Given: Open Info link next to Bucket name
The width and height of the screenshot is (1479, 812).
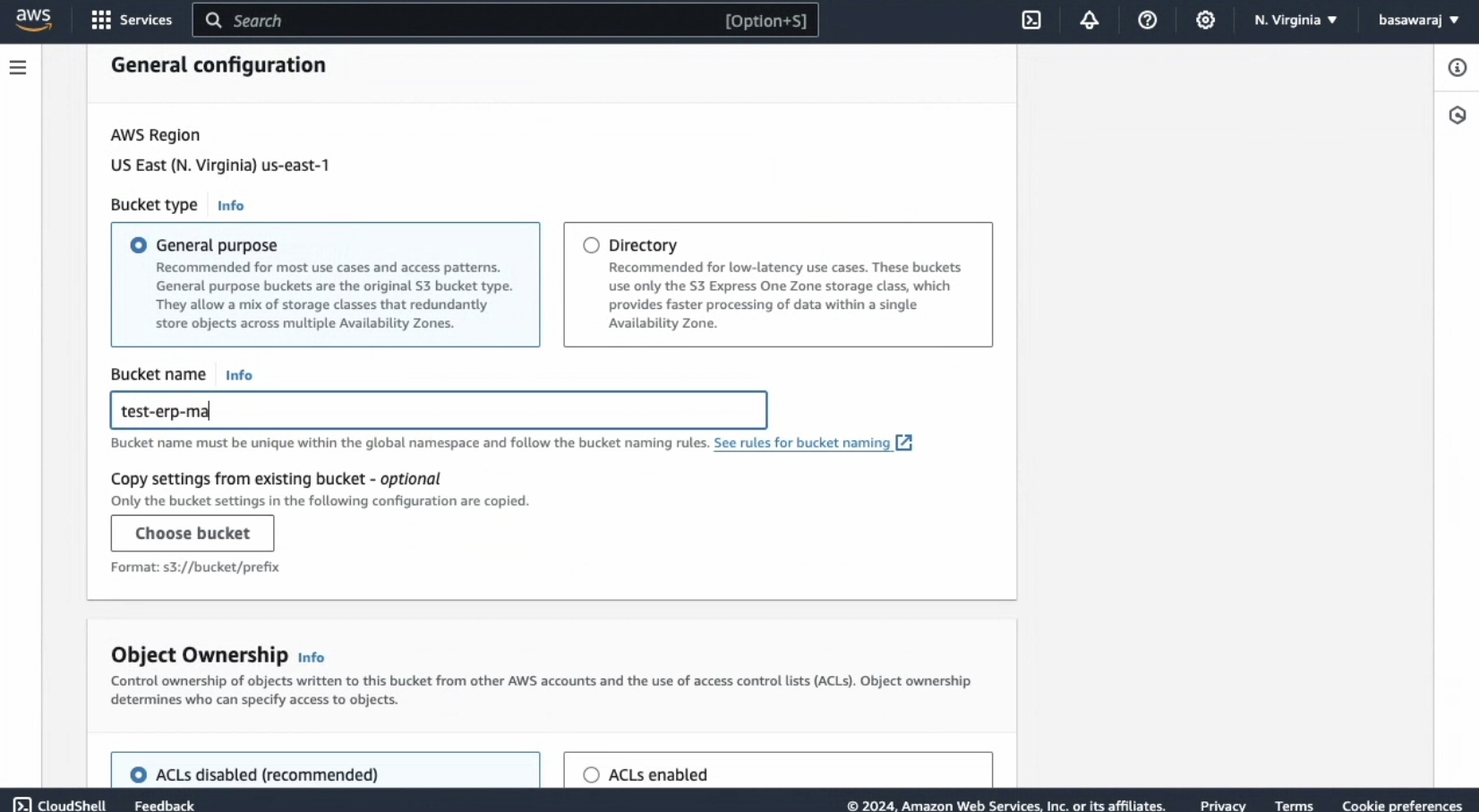Looking at the screenshot, I should point(239,375).
